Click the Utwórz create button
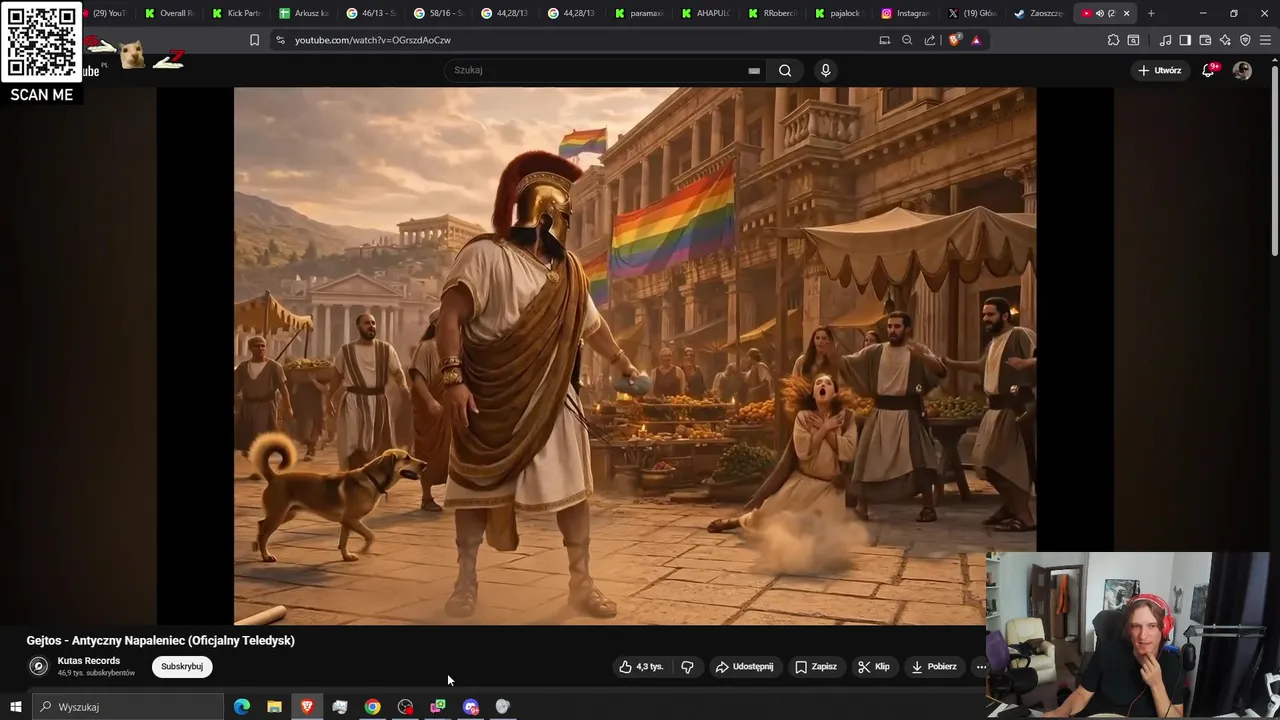 tap(1160, 70)
